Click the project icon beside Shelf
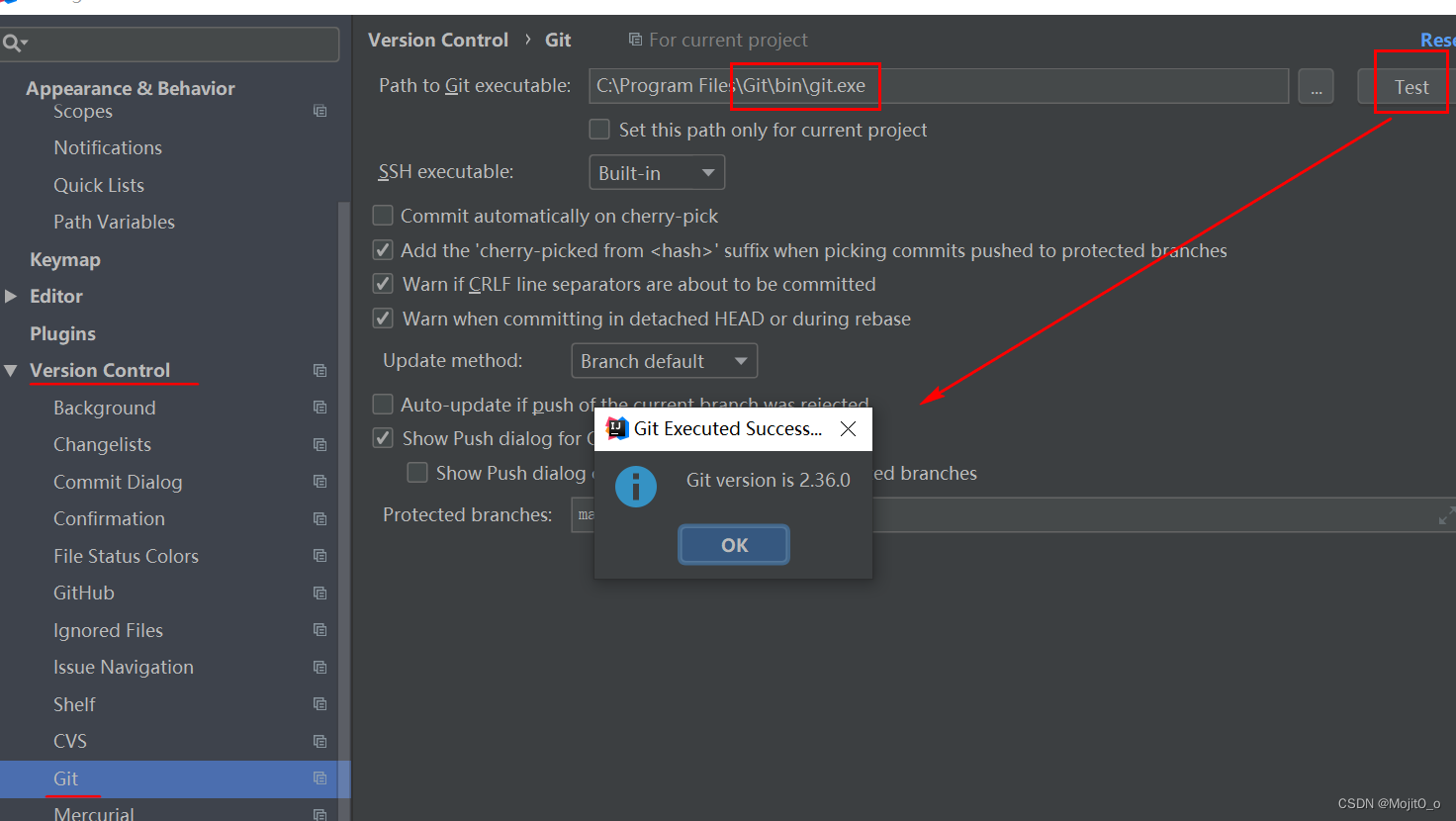 point(319,704)
